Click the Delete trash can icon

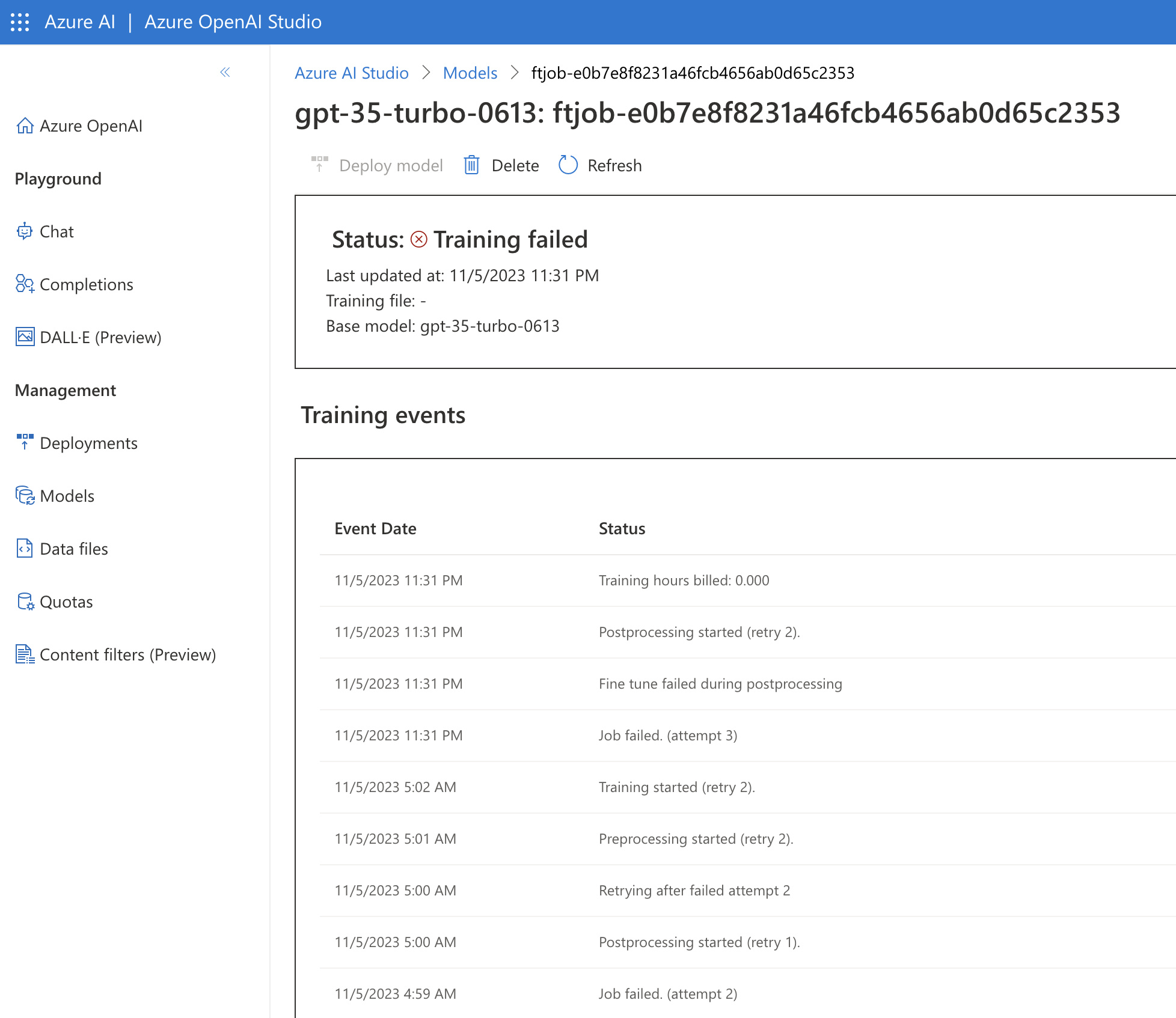(x=471, y=165)
